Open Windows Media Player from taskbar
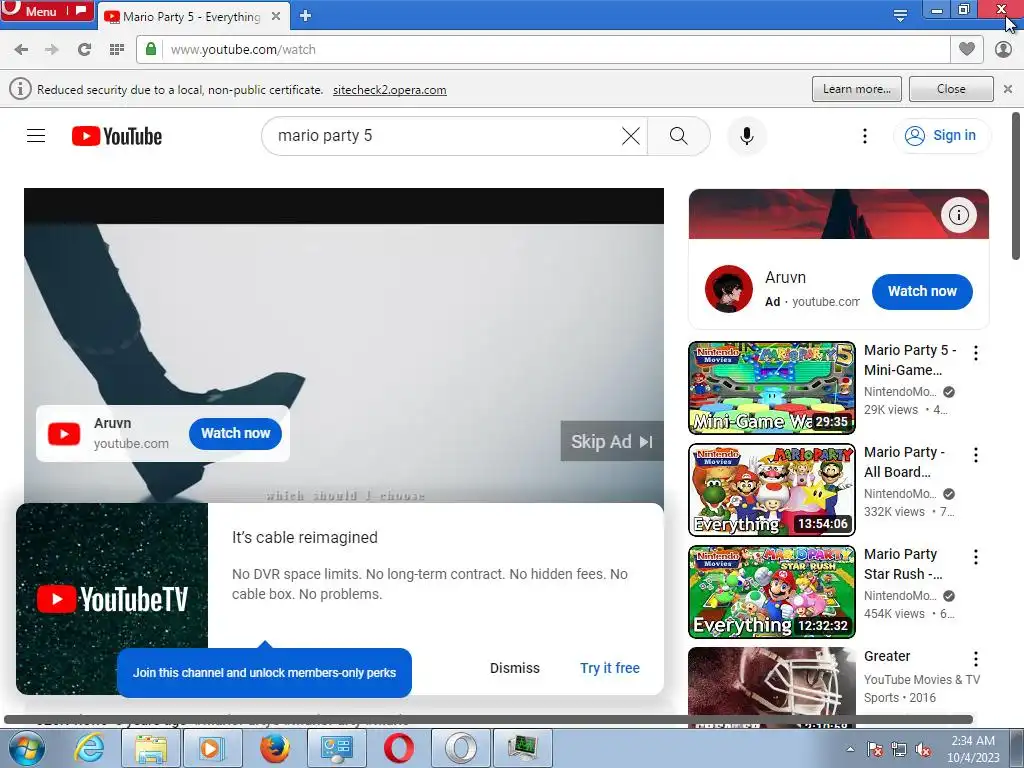1024x768 pixels. pyautogui.click(x=212, y=748)
